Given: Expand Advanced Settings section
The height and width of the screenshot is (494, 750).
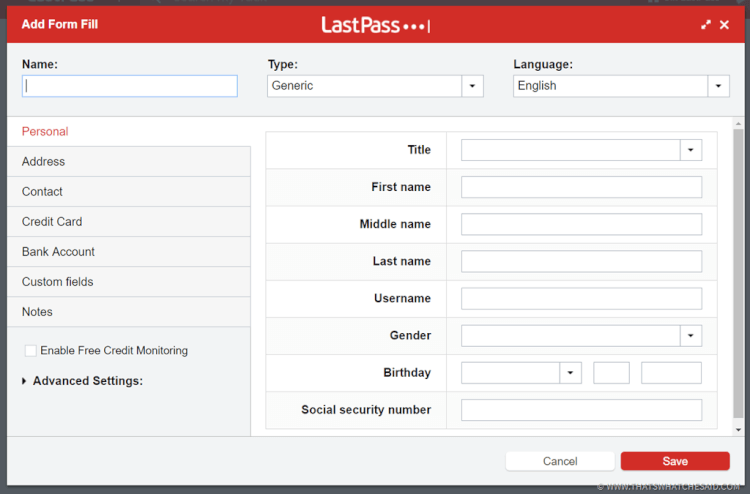Looking at the screenshot, I should point(83,381).
